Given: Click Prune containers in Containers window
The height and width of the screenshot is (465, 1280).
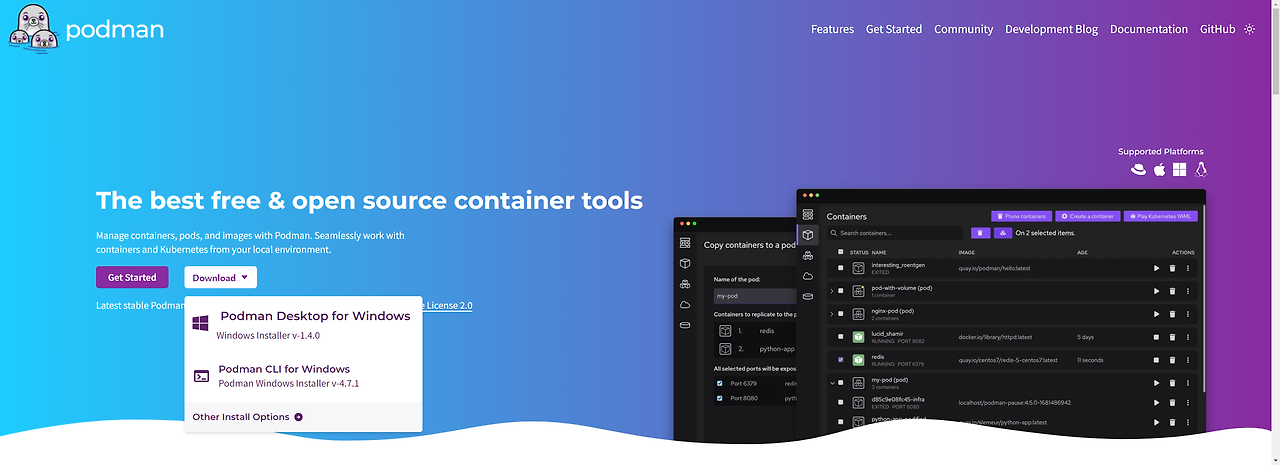Looking at the screenshot, I should coord(1021,216).
